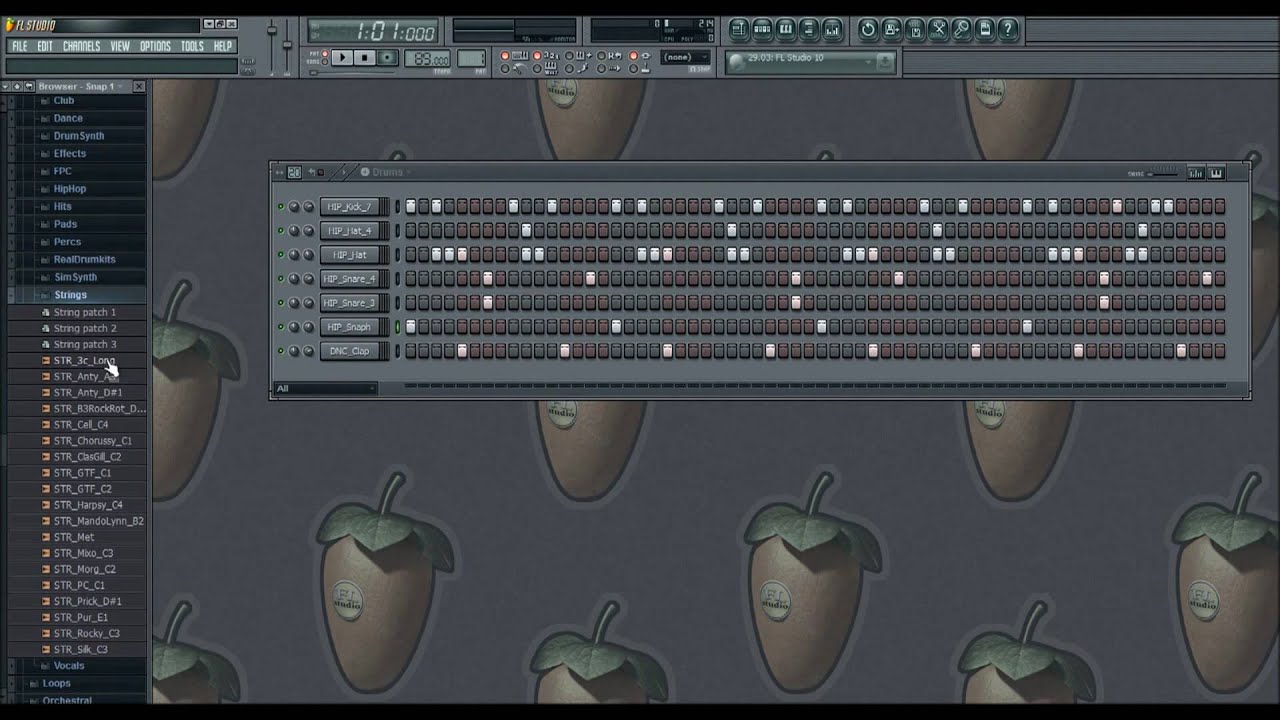Image resolution: width=1280 pixels, height=720 pixels.
Task: Open the project info page icon
Action: [985, 29]
